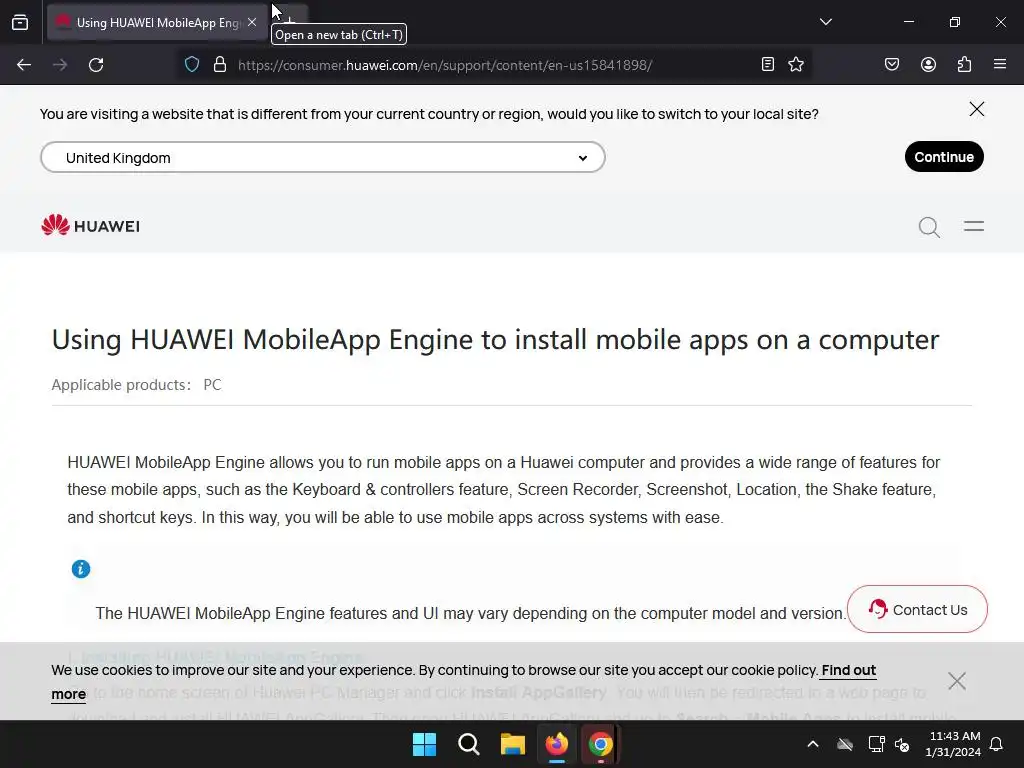This screenshot has width=1024, height=768.
Task: Open the Huawei site search
Action: (x=929, y=227)
